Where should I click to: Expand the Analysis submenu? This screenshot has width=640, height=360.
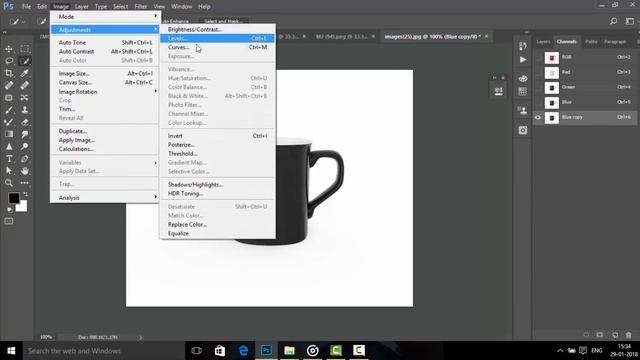tap(104, 198)
